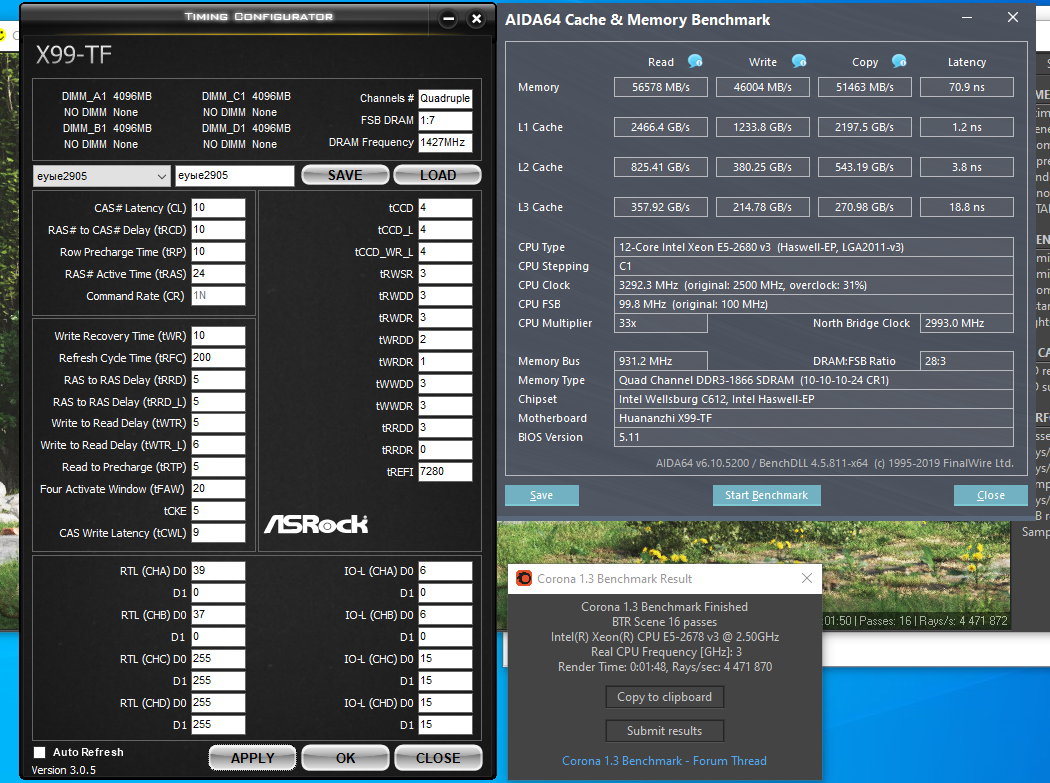The width and height of the screenshot is (1050, 783).
Task: Click the Memory Type Quad Channel DDR3-1866 field
Action: point(814,380)
